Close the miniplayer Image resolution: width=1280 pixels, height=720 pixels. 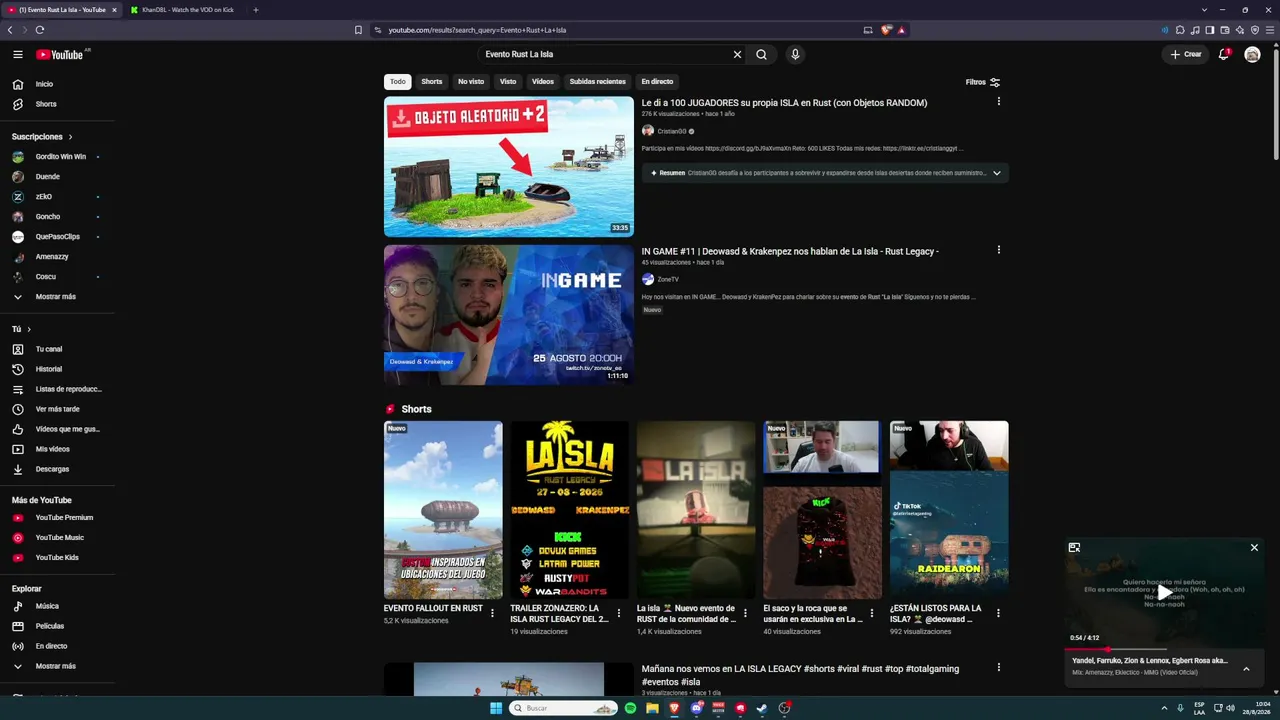click(1254, 547)
